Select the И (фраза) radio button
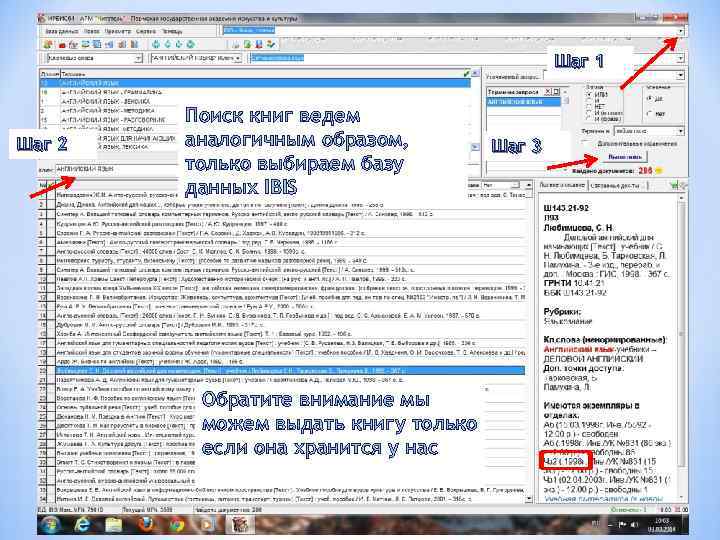This screenshot has height=540, width=720. click(x=589, y=118)
